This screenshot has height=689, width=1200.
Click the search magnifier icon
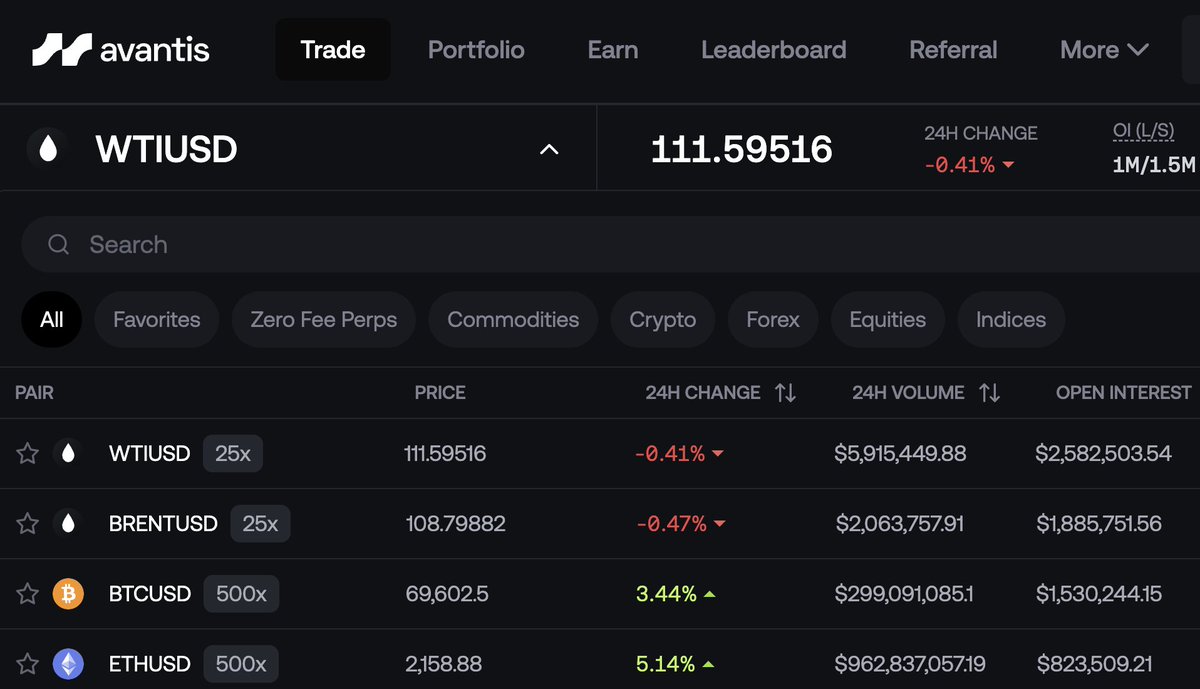tap(58, 244)
